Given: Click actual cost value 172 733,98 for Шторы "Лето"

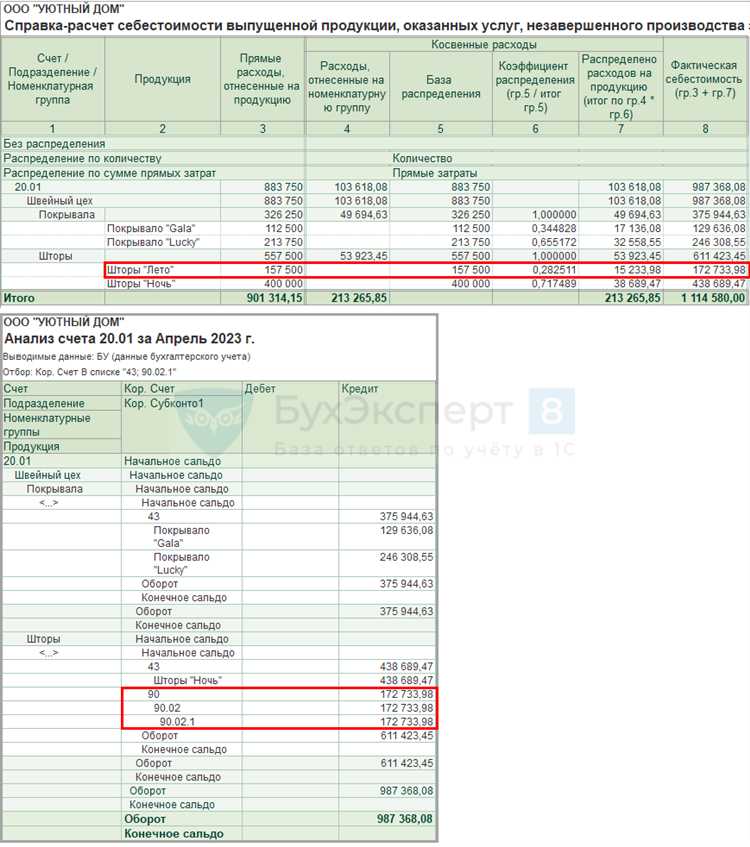Looking at the screenshot, I should click(x=719, y=270).
